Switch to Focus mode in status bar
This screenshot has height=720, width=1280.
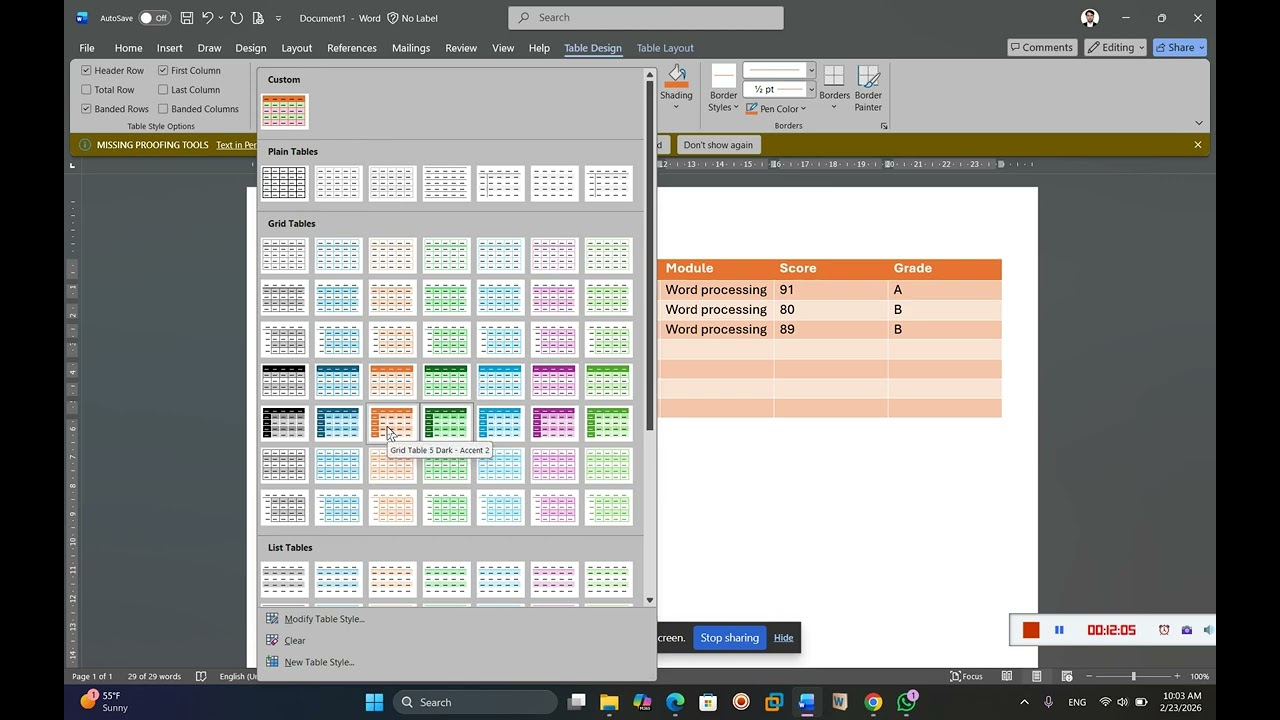pos(966,676)
